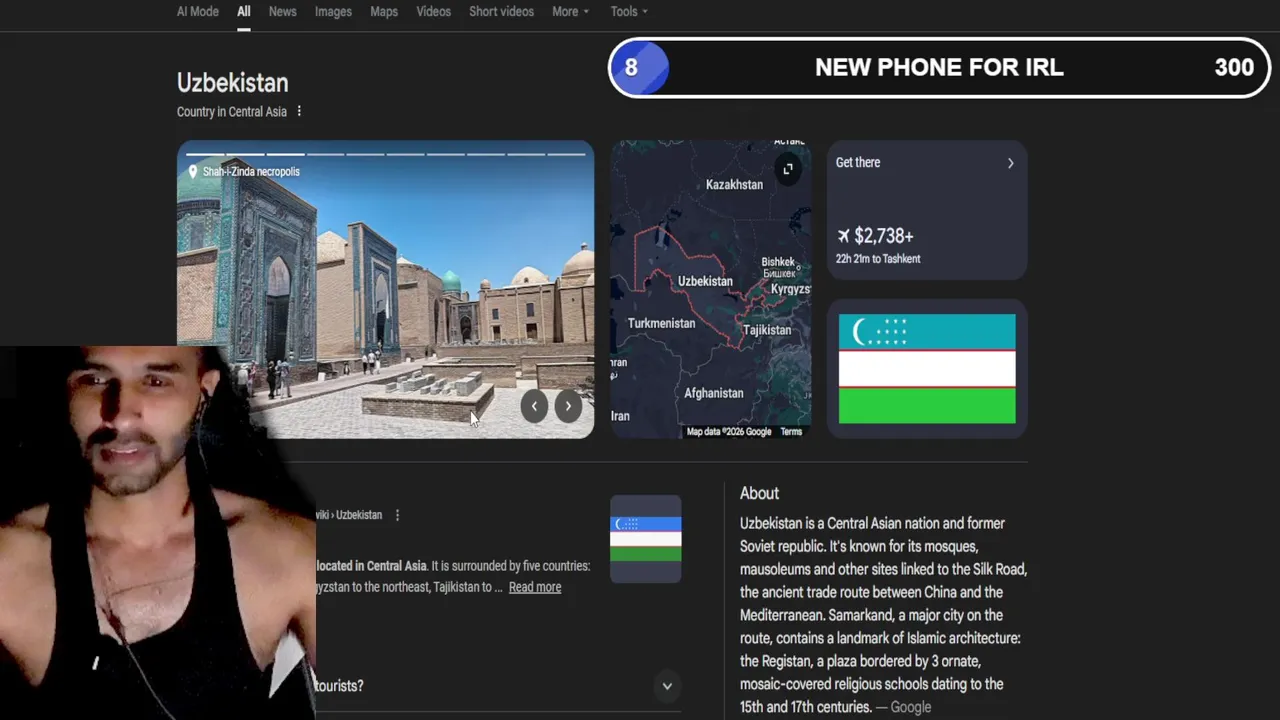Screen dimensions: 1280x720
Task: Open the large Uzbekistan flag image
Action: pyautogui.click(x=927, y=369)
